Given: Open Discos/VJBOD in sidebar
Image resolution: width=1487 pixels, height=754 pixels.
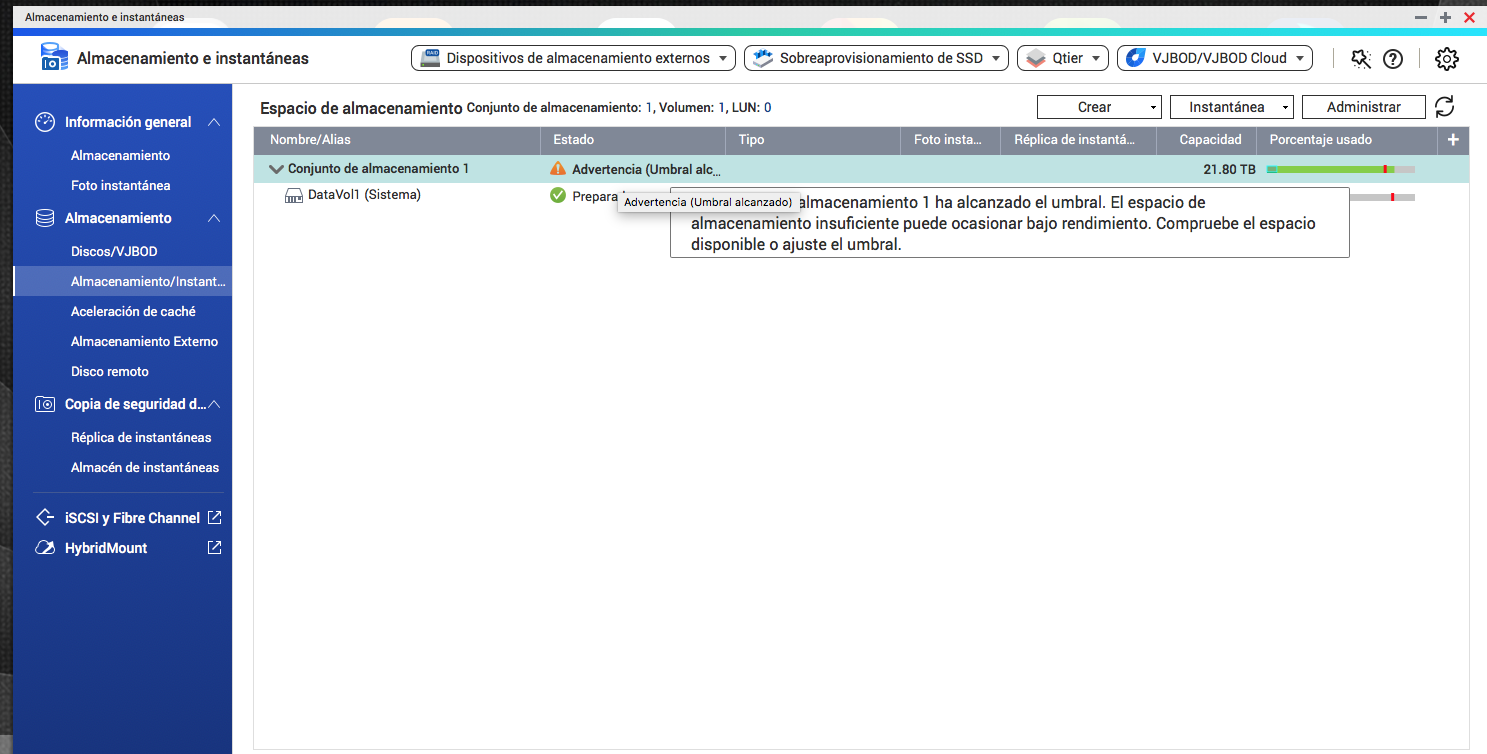Looking at the screenshot, I should (x=114, y=251).
